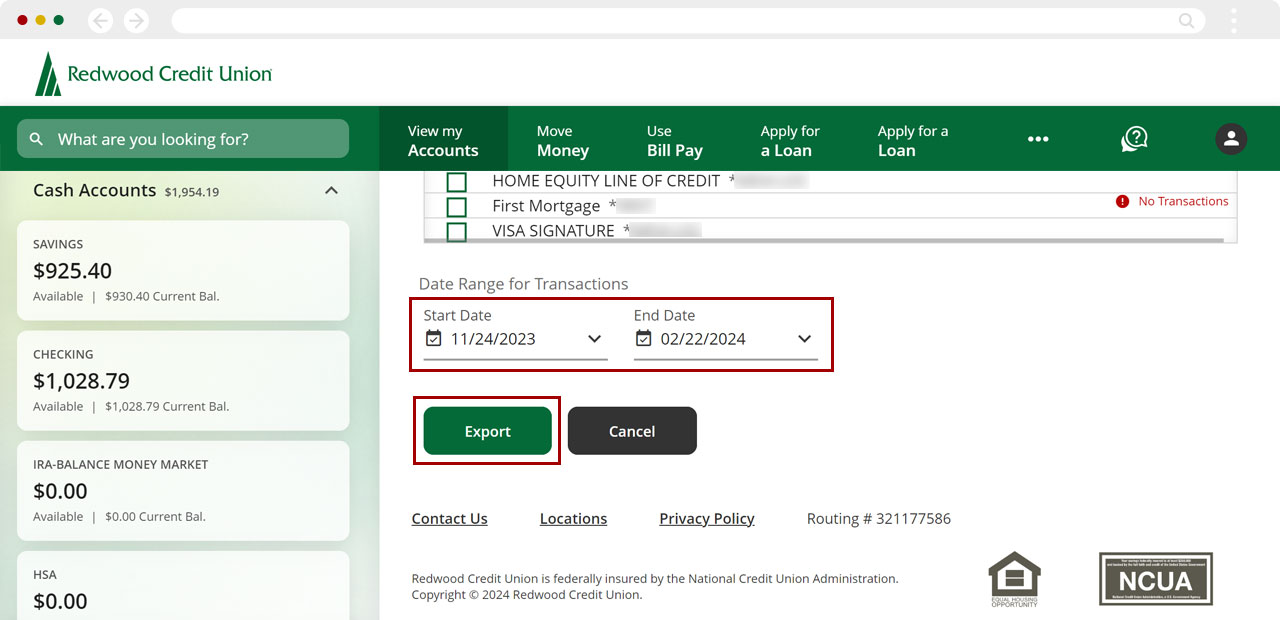The width and height of the screenshot is (1280, 620).
Task: Select the SAVINGS account card
Action: (x=183, y=270)
